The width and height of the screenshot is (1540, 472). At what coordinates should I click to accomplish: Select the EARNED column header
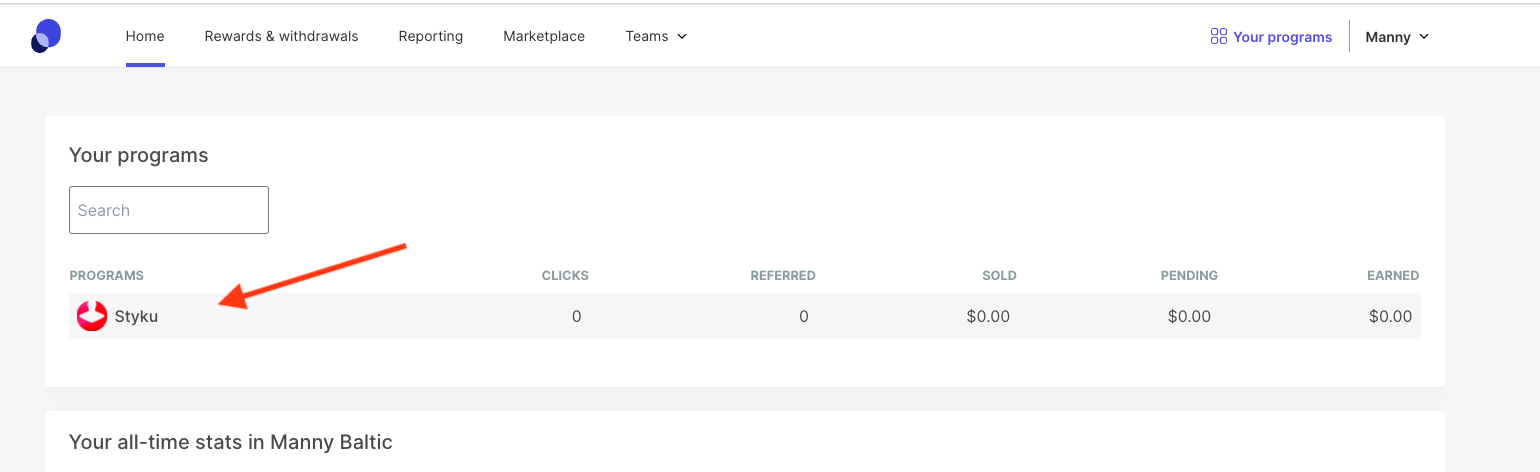pos(1393,275)
